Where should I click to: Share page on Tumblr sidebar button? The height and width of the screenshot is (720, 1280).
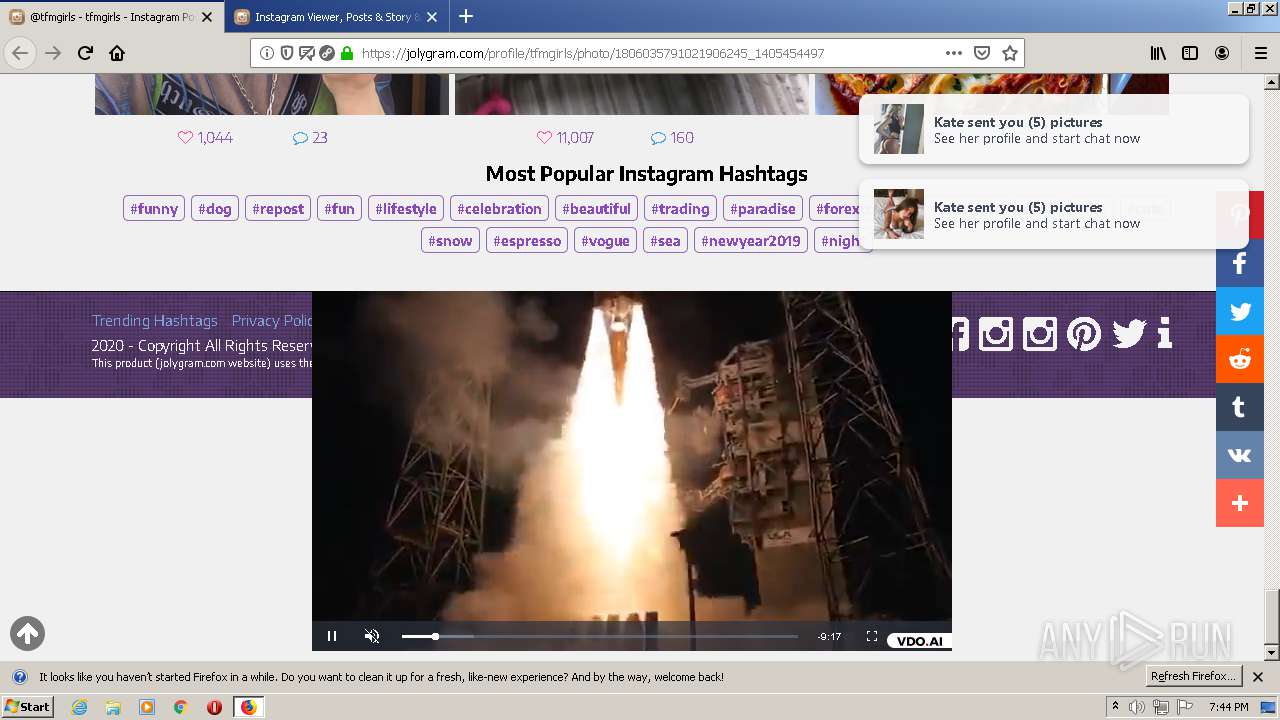pyautogui.click(x=1240, y=407)
